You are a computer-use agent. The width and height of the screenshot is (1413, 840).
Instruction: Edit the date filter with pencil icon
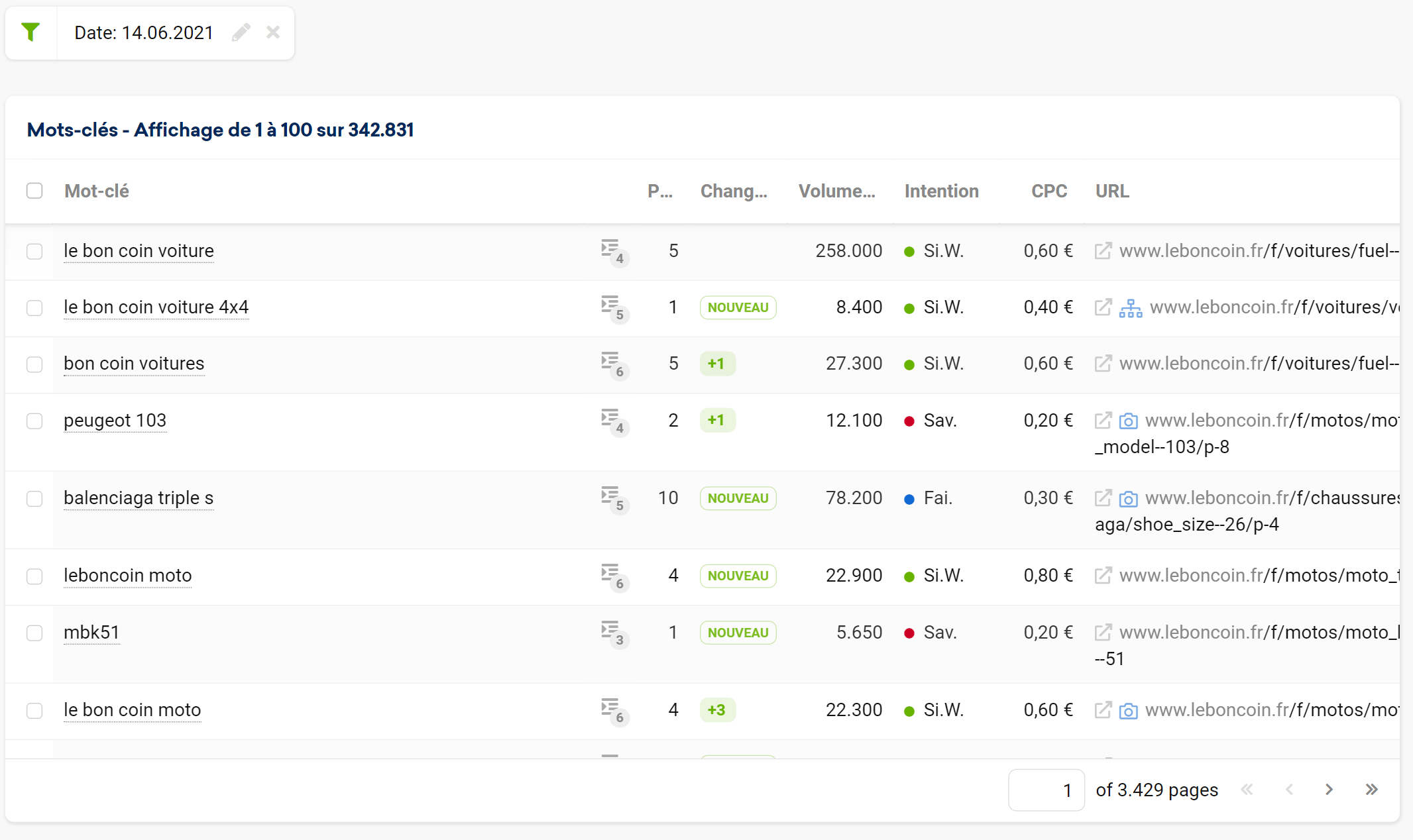tap(241, 32)
